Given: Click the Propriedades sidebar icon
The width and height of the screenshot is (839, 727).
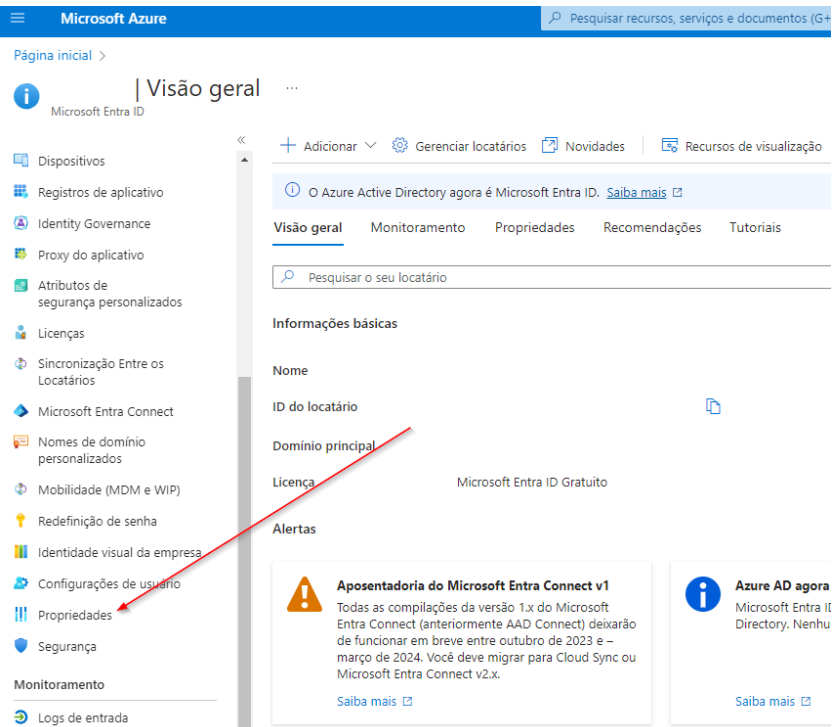Looking at the screenshot, I should [x=21, y=614].
